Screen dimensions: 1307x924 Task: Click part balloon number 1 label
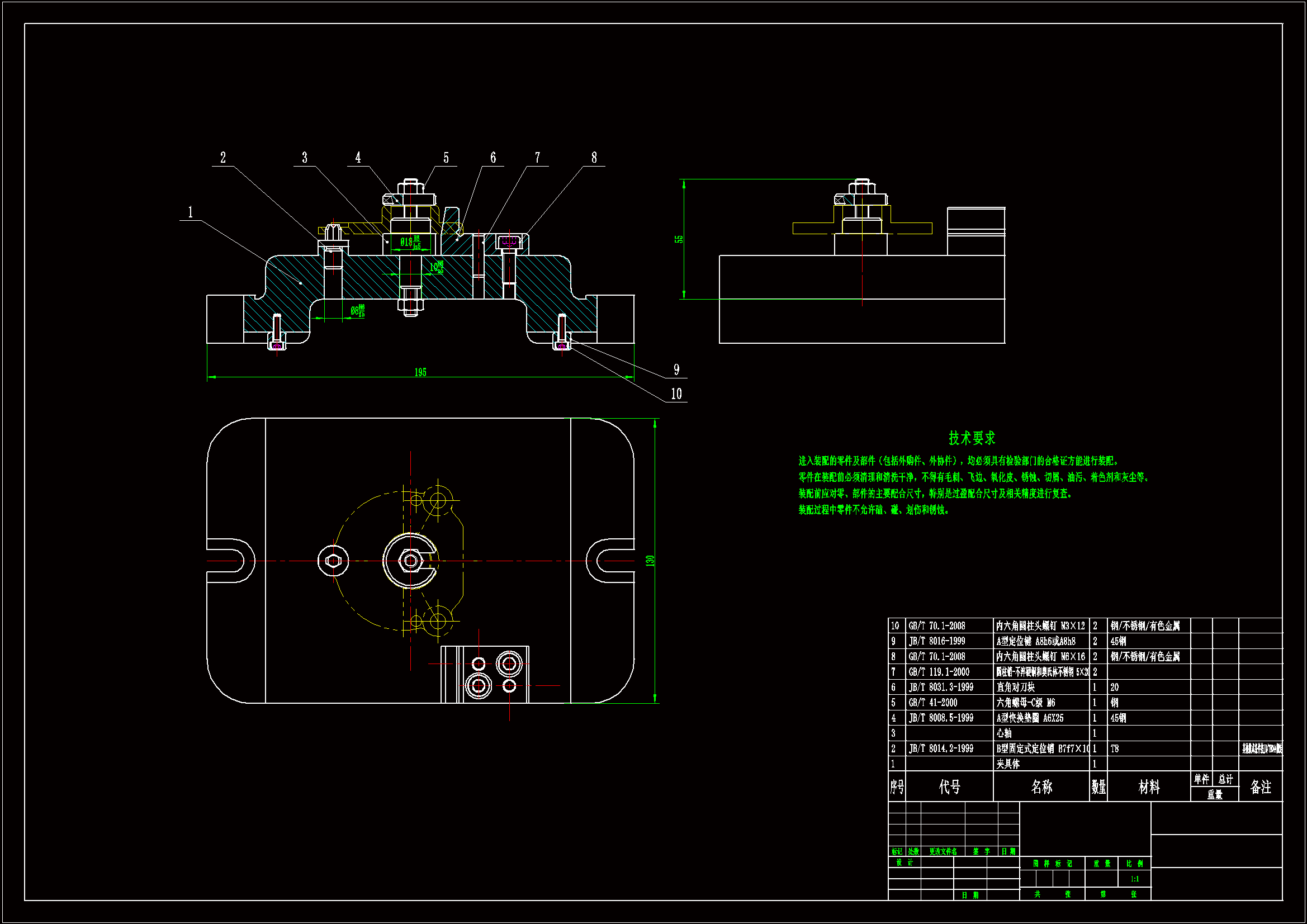pyautogui.click(x=190, y=212)
